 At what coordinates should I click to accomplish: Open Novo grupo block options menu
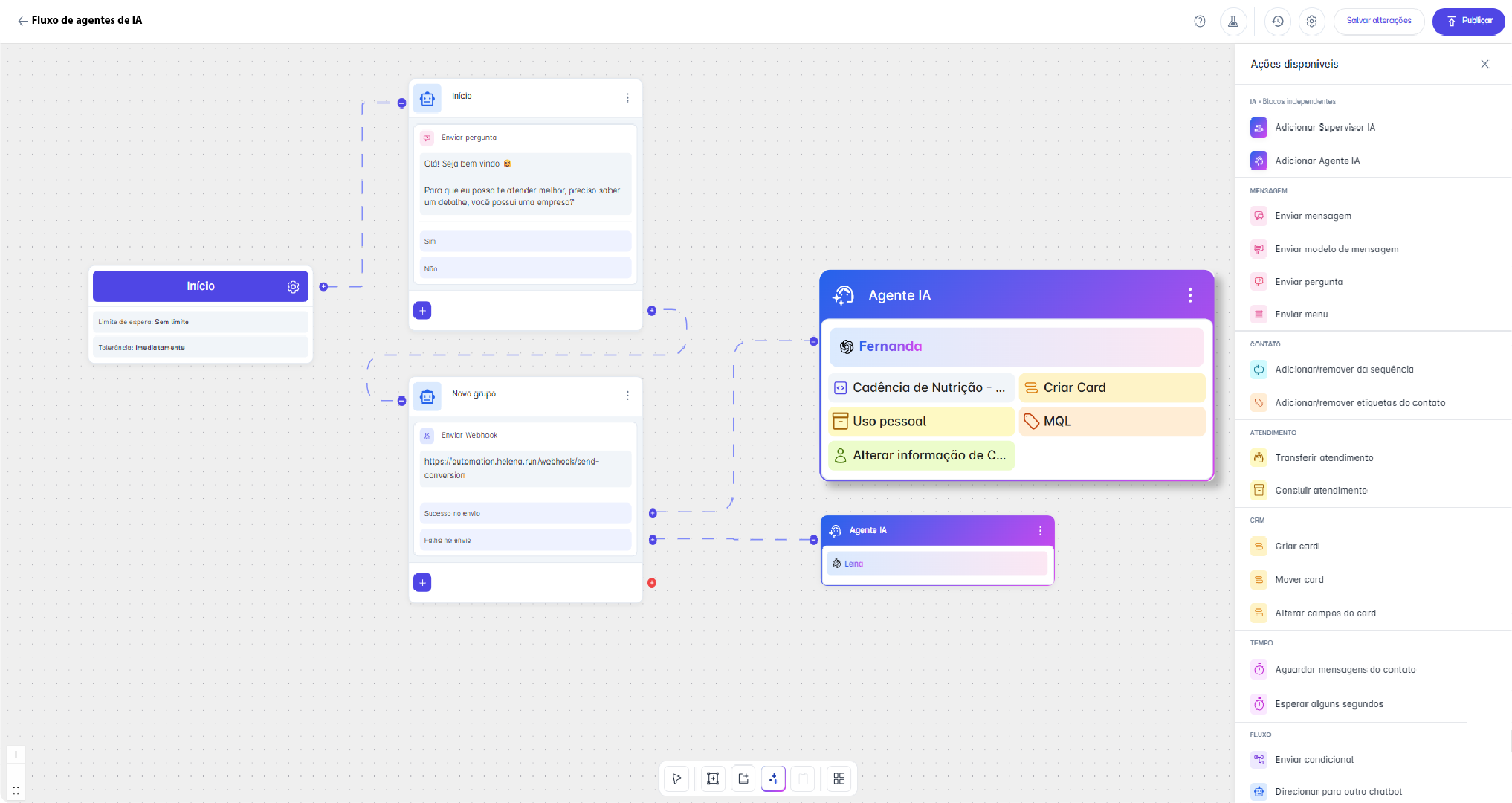[x=627, y=396]
